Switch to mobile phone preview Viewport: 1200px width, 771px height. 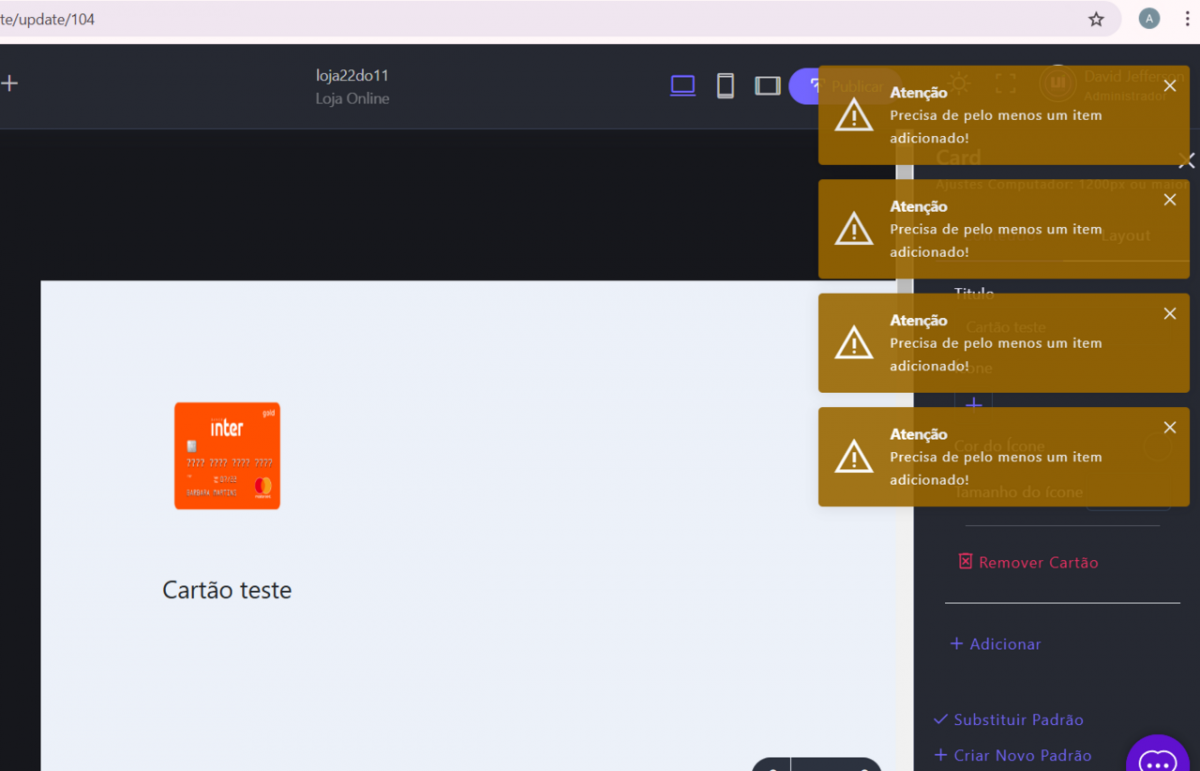tap(725, 86)
